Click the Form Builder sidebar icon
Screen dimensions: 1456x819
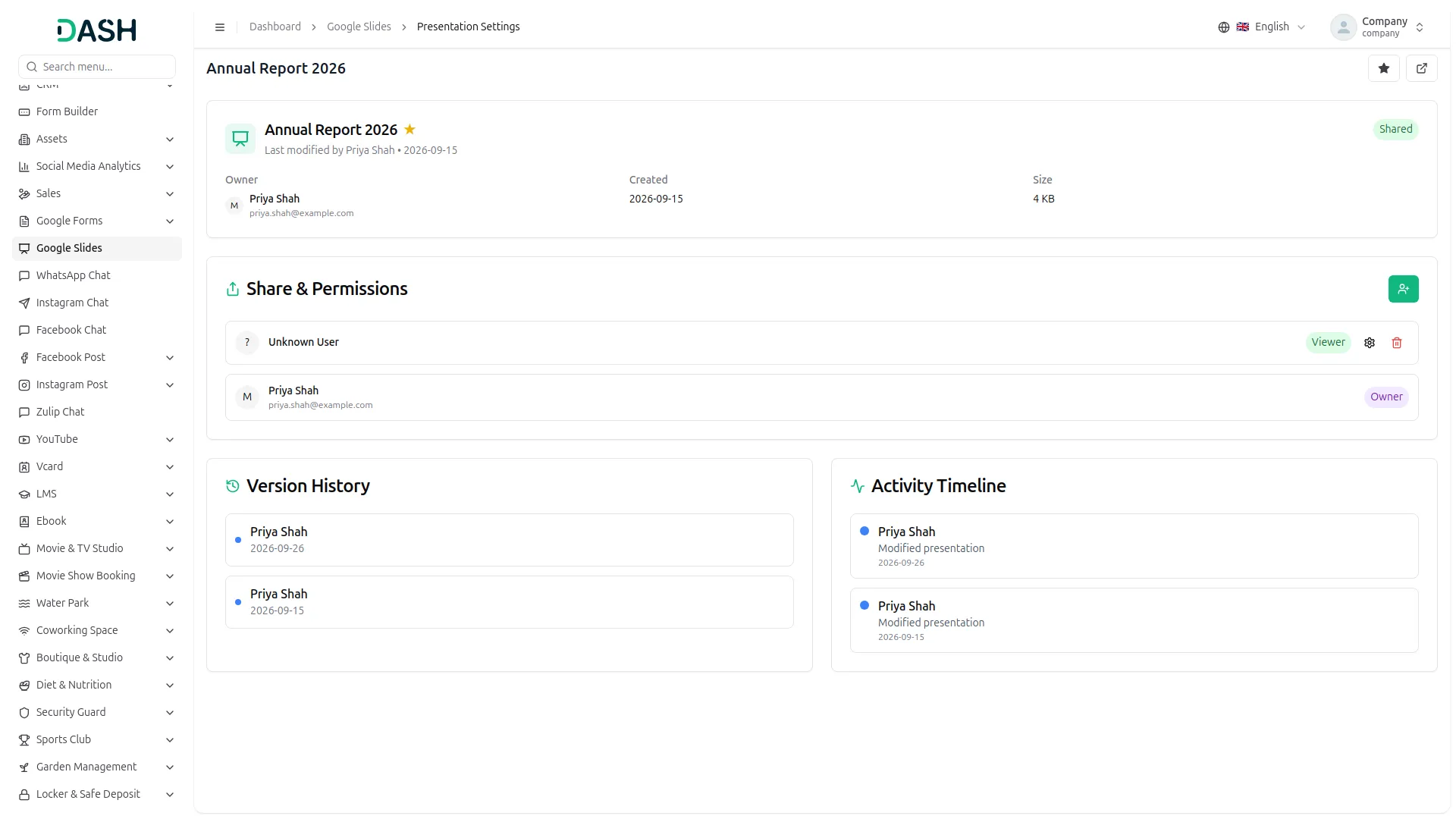[x=24, y=112]
